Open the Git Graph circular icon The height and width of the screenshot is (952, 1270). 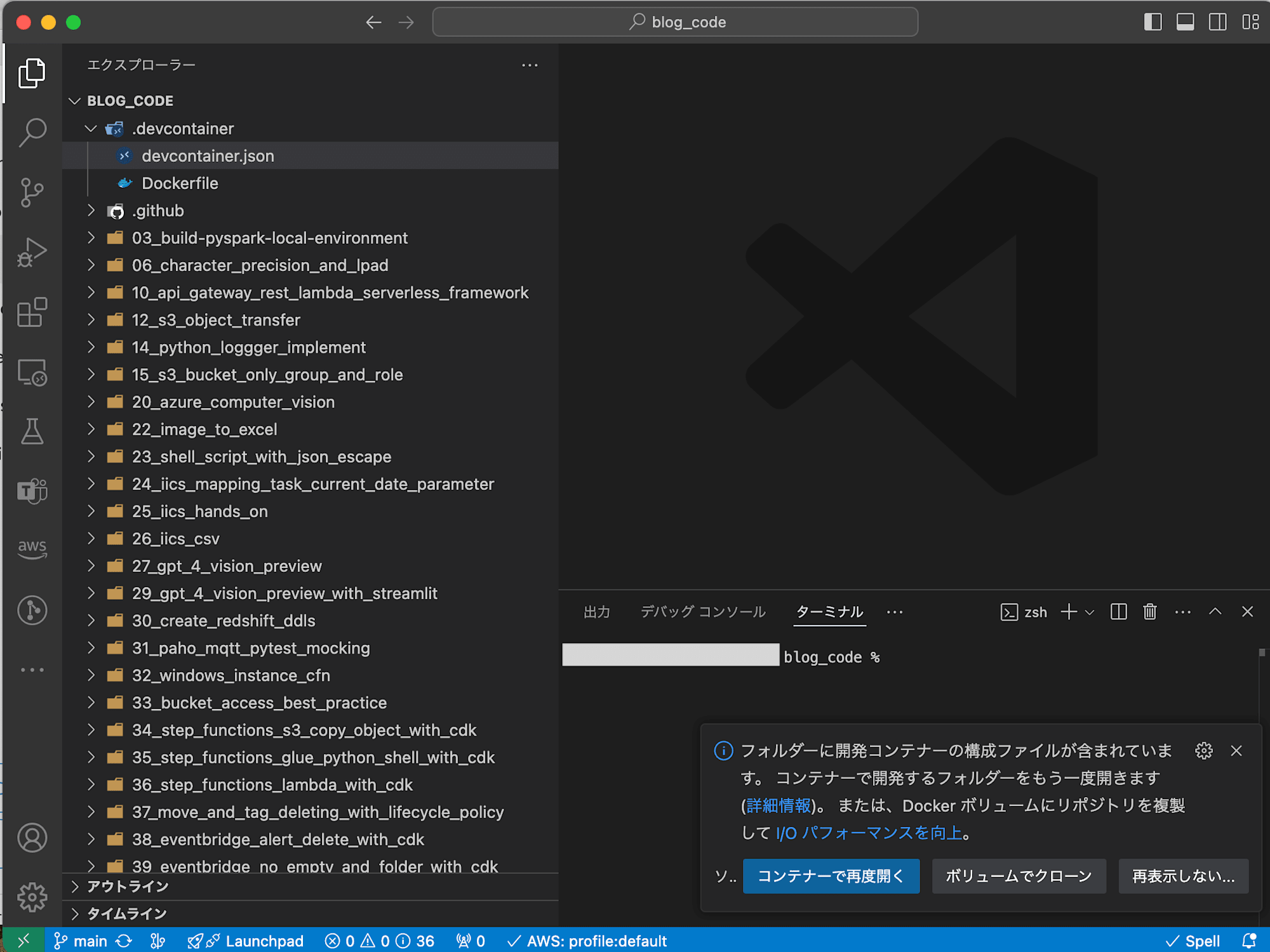pos(32,610)
